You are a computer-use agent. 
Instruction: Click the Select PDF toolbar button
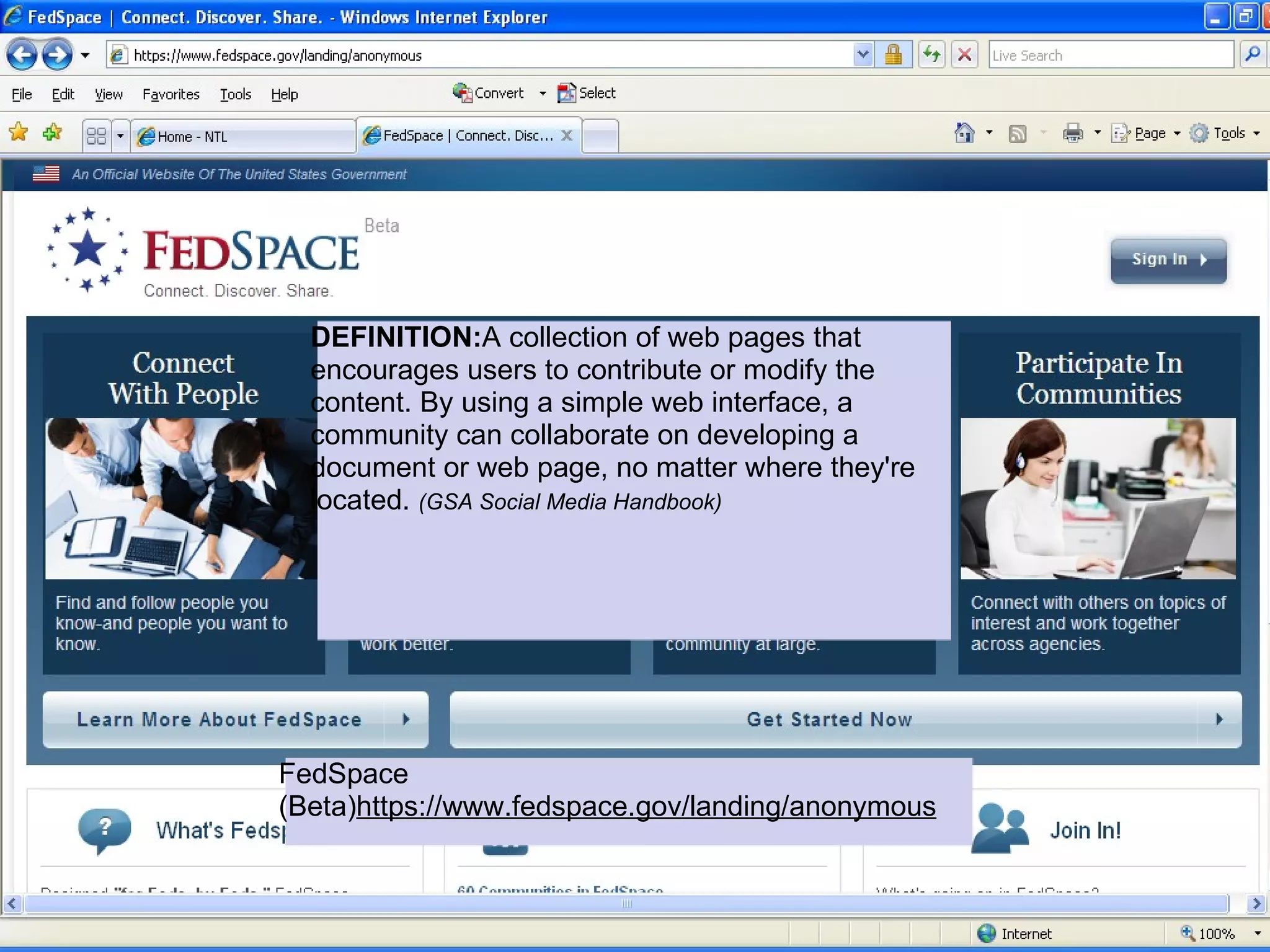click(587, 93)
